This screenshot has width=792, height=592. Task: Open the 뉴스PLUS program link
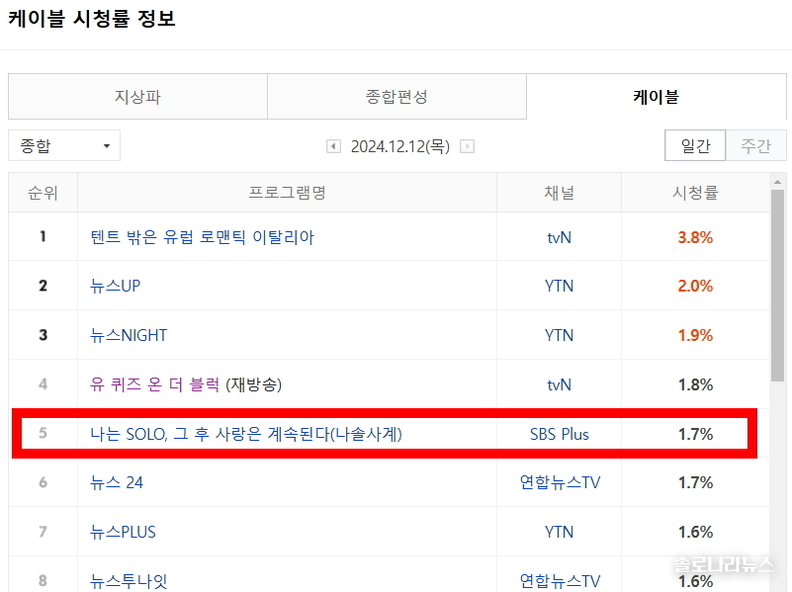point(123,532)
